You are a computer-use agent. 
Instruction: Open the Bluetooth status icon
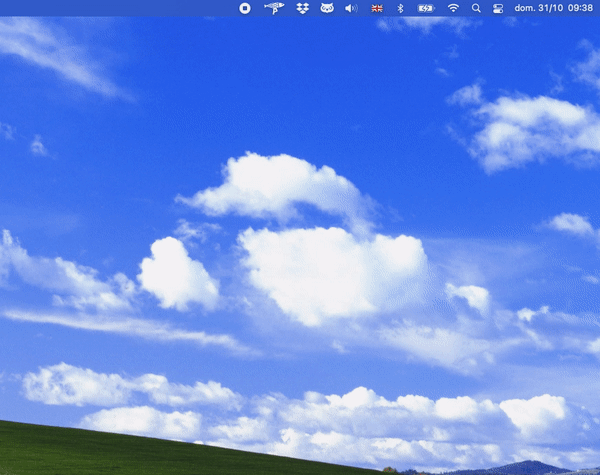point(400,8)
